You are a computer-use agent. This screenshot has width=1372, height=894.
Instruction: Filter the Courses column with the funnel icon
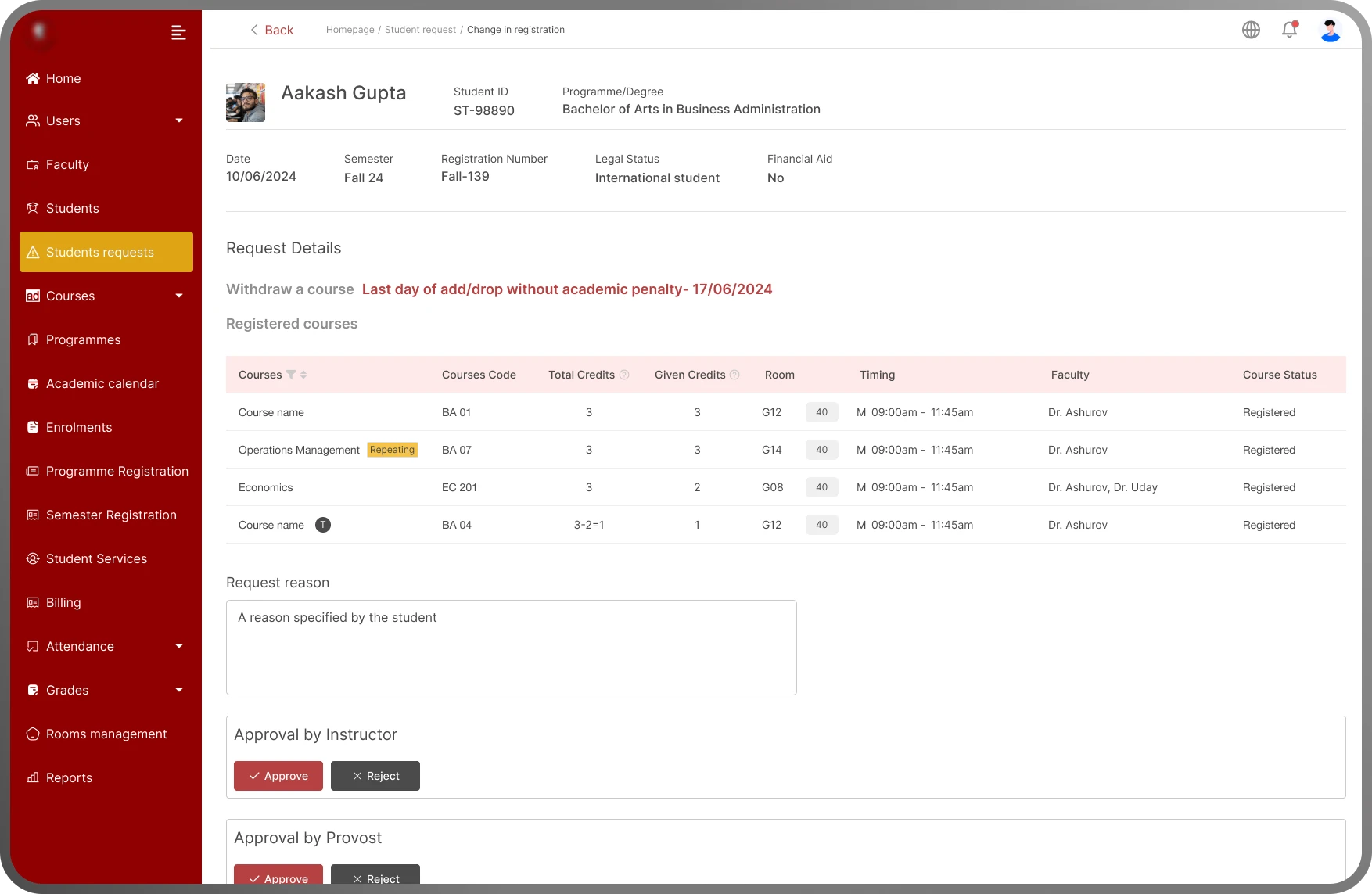pyautogui.click(x=291, y=375)
